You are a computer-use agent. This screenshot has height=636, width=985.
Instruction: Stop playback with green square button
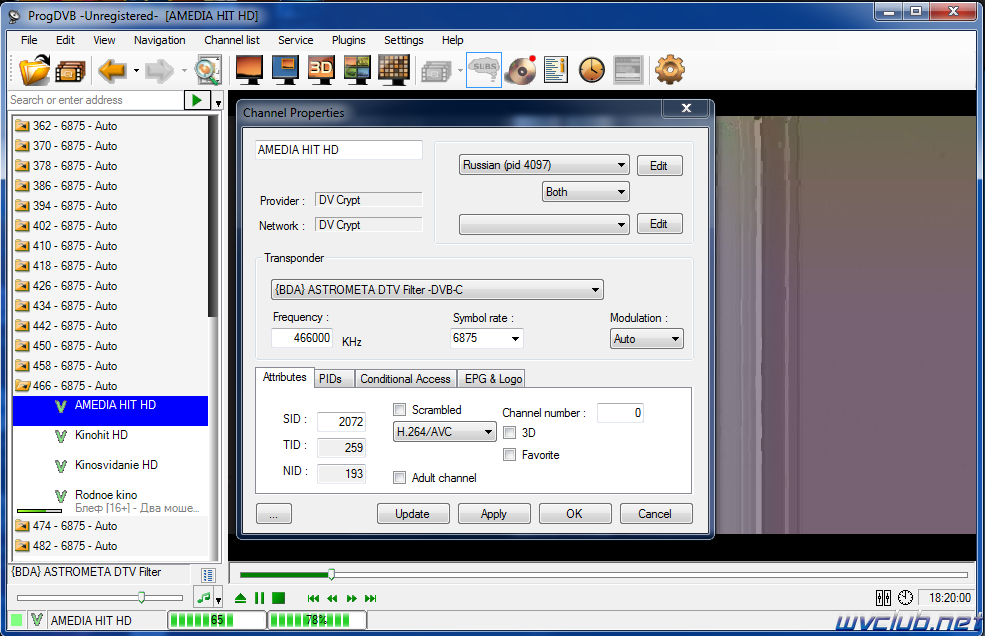click(x=278, y=598)
